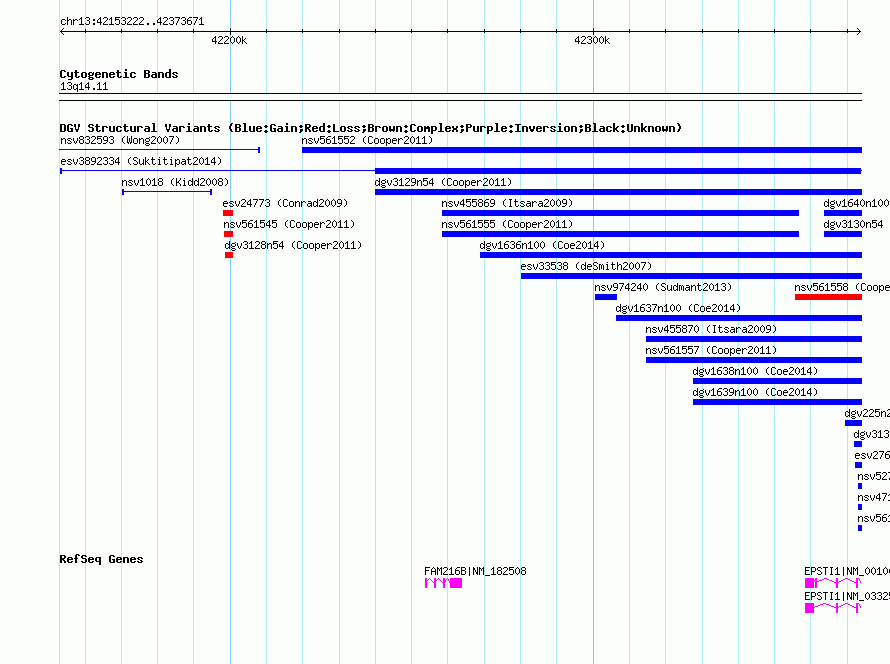Click the nsv561557 blue gain bar
This screenshot has height=664, width=890.
(754, 360)
